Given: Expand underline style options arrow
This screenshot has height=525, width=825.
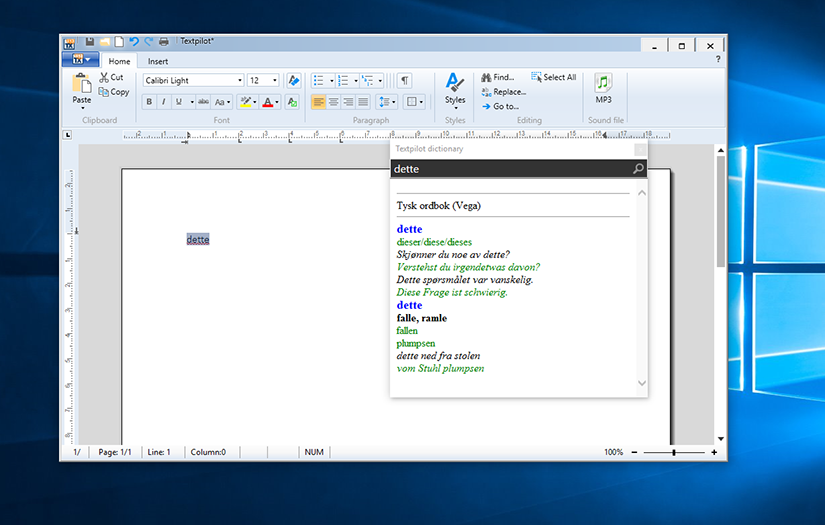Looking at the screenshot, I should coord(192,102).
